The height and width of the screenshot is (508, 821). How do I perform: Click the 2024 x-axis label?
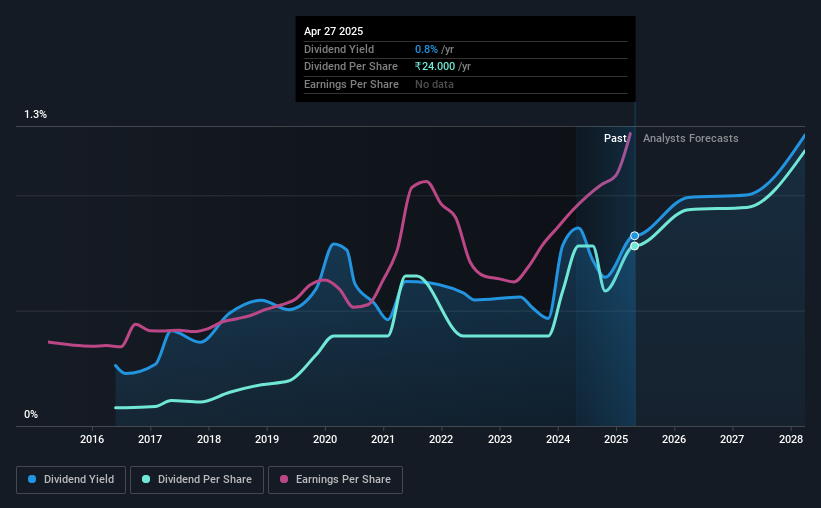point(558,439)
